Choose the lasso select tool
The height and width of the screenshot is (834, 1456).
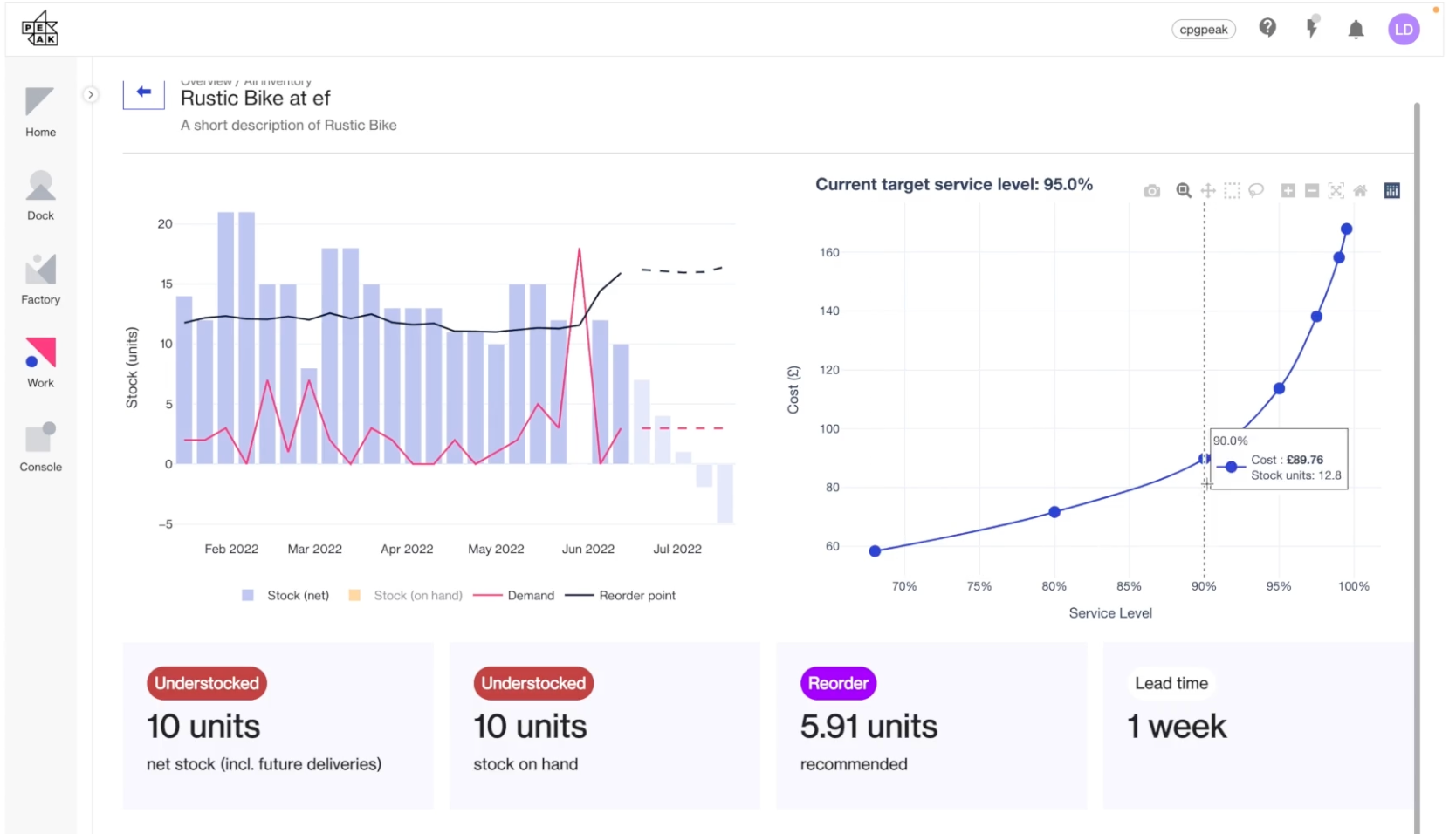pos(1256,190)
